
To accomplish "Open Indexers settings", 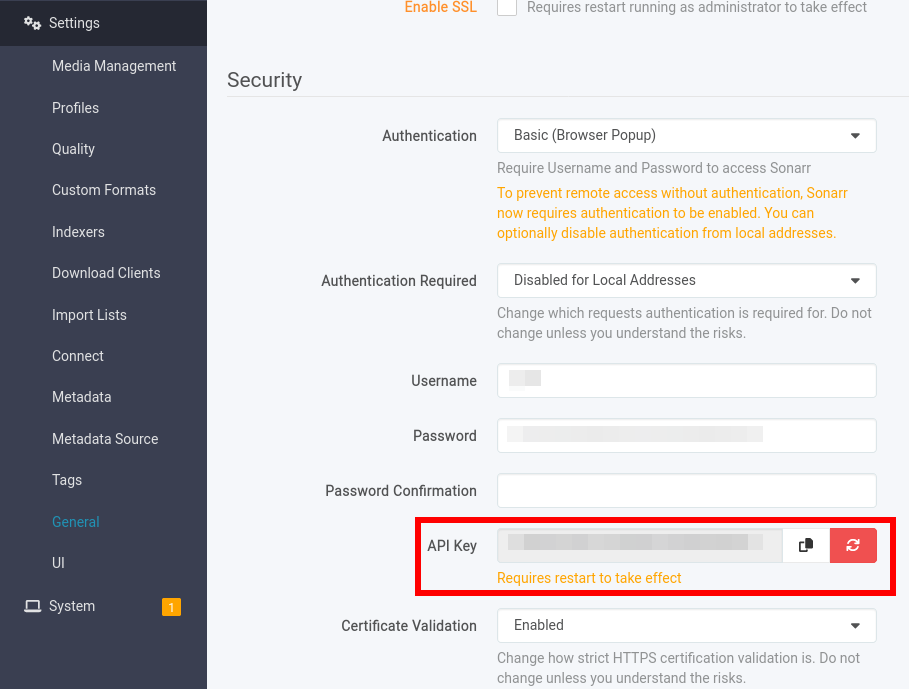I will coord(78,232).
